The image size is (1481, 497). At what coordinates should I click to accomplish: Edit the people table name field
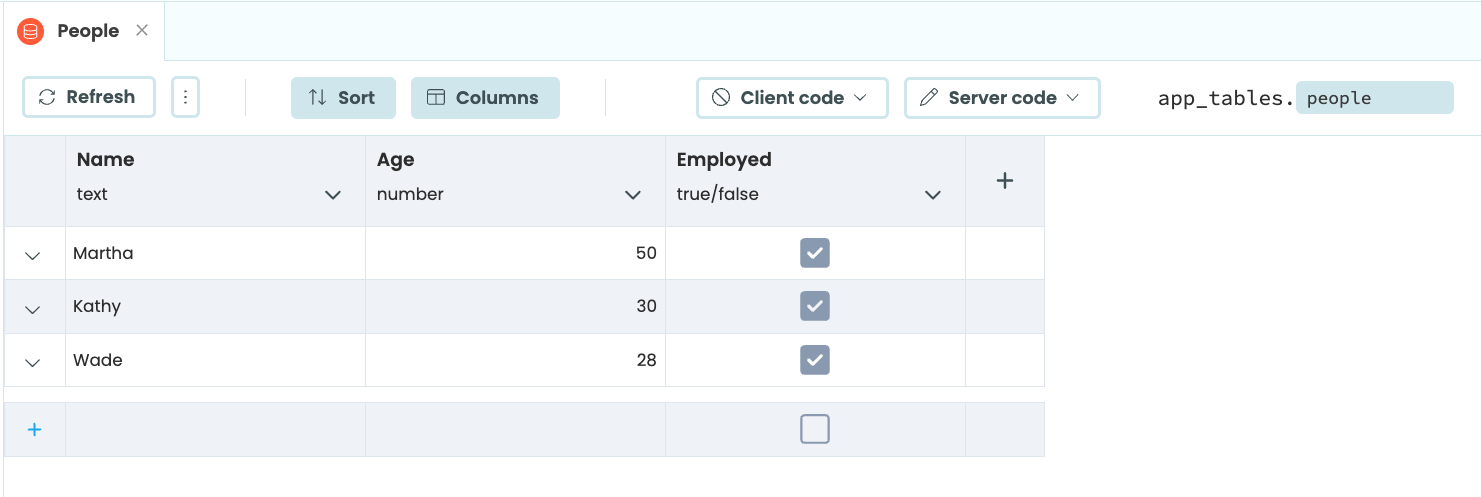[1373, 98]
